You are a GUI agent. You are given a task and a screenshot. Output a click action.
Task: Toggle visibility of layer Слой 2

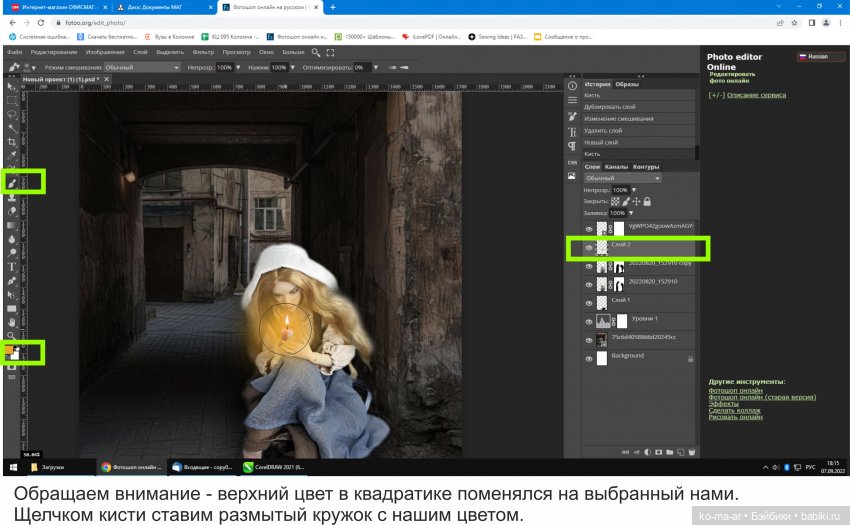point(589,248)
